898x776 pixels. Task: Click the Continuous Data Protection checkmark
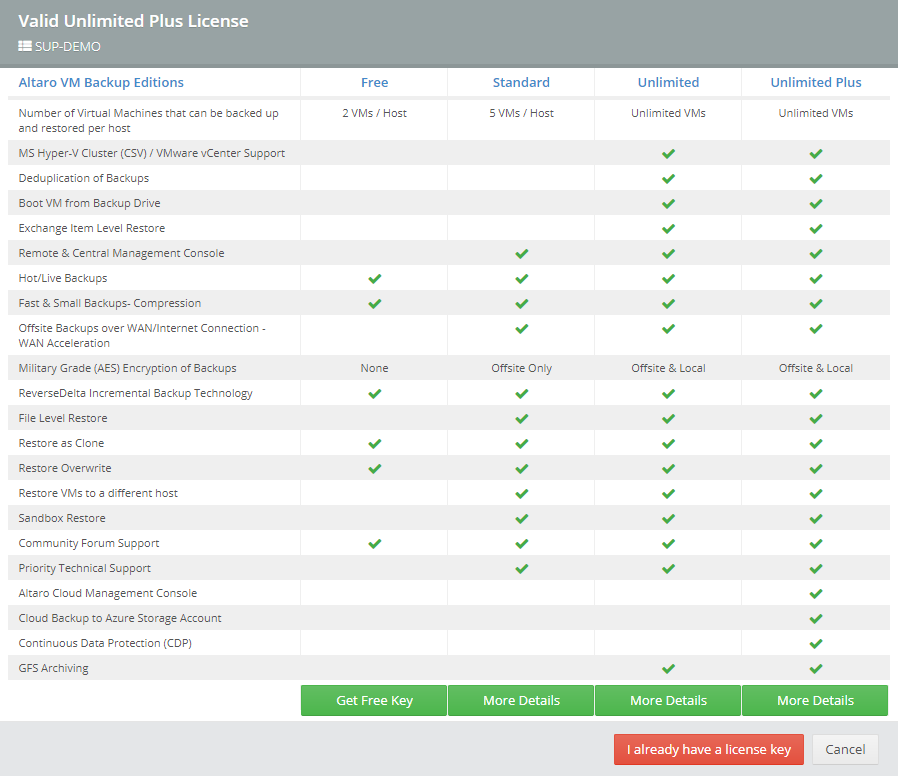815,643
